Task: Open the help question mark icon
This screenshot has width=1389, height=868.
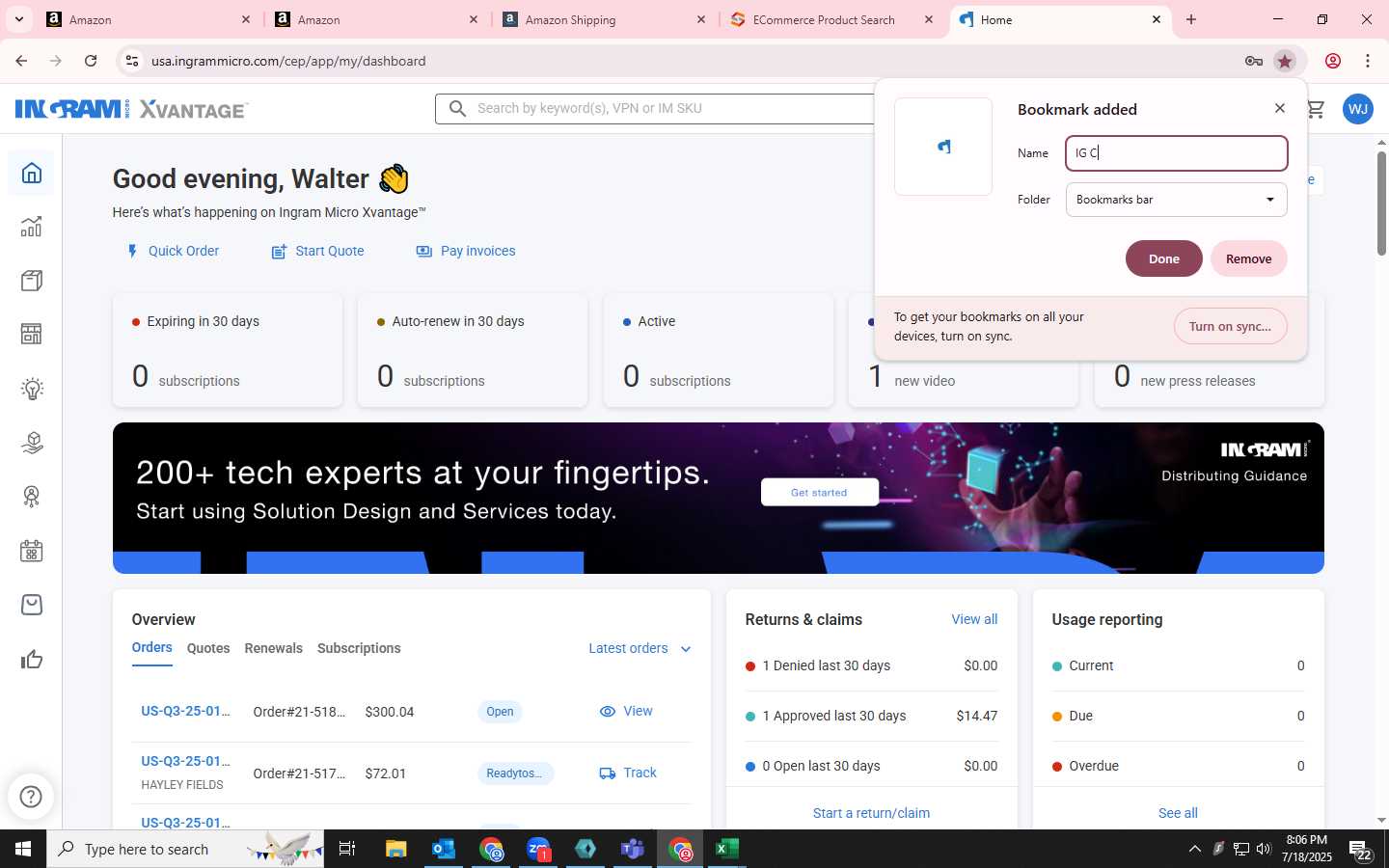Action: (x=31, y=797)
